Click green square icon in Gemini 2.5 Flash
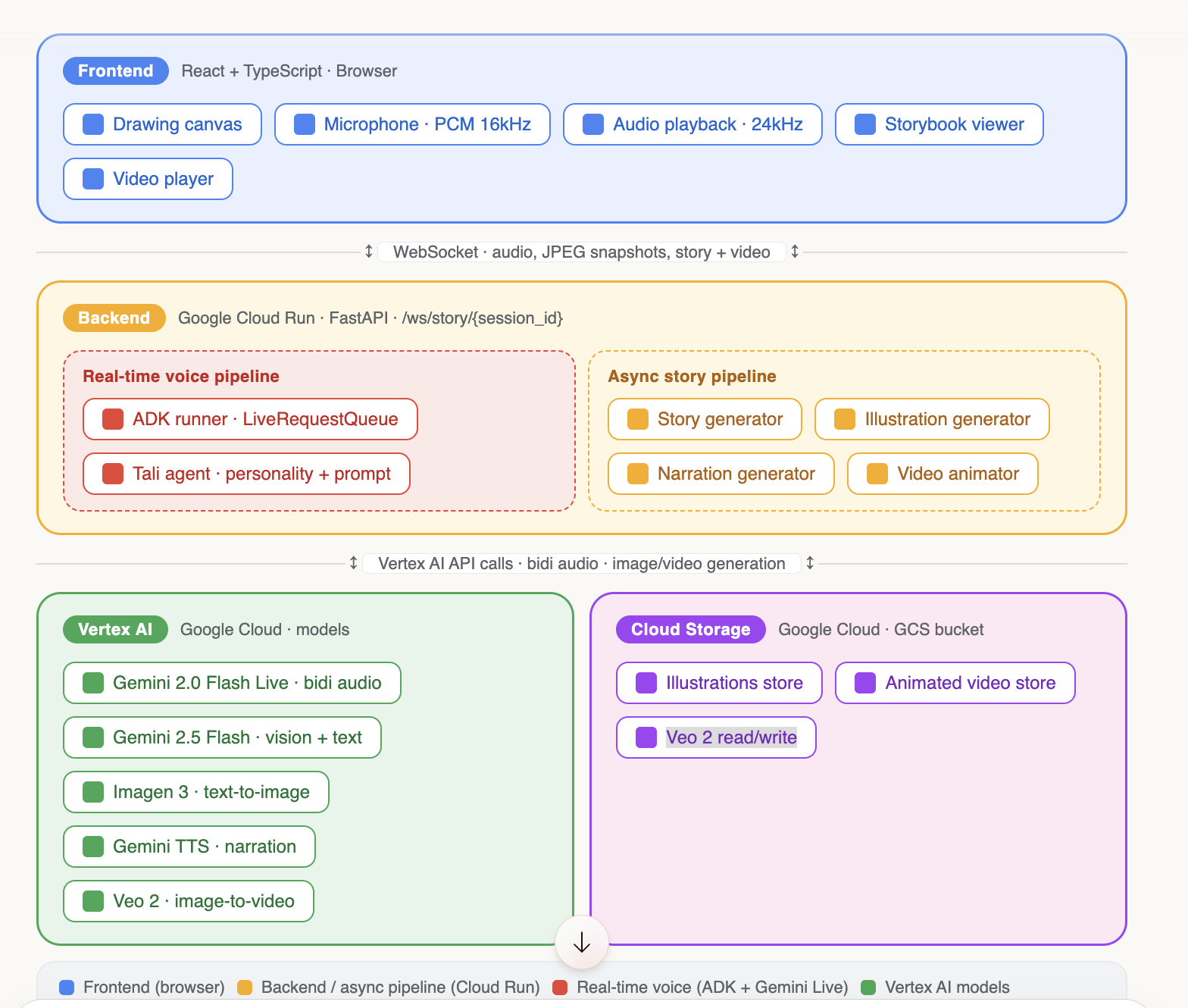 click(x=93, y=737)
